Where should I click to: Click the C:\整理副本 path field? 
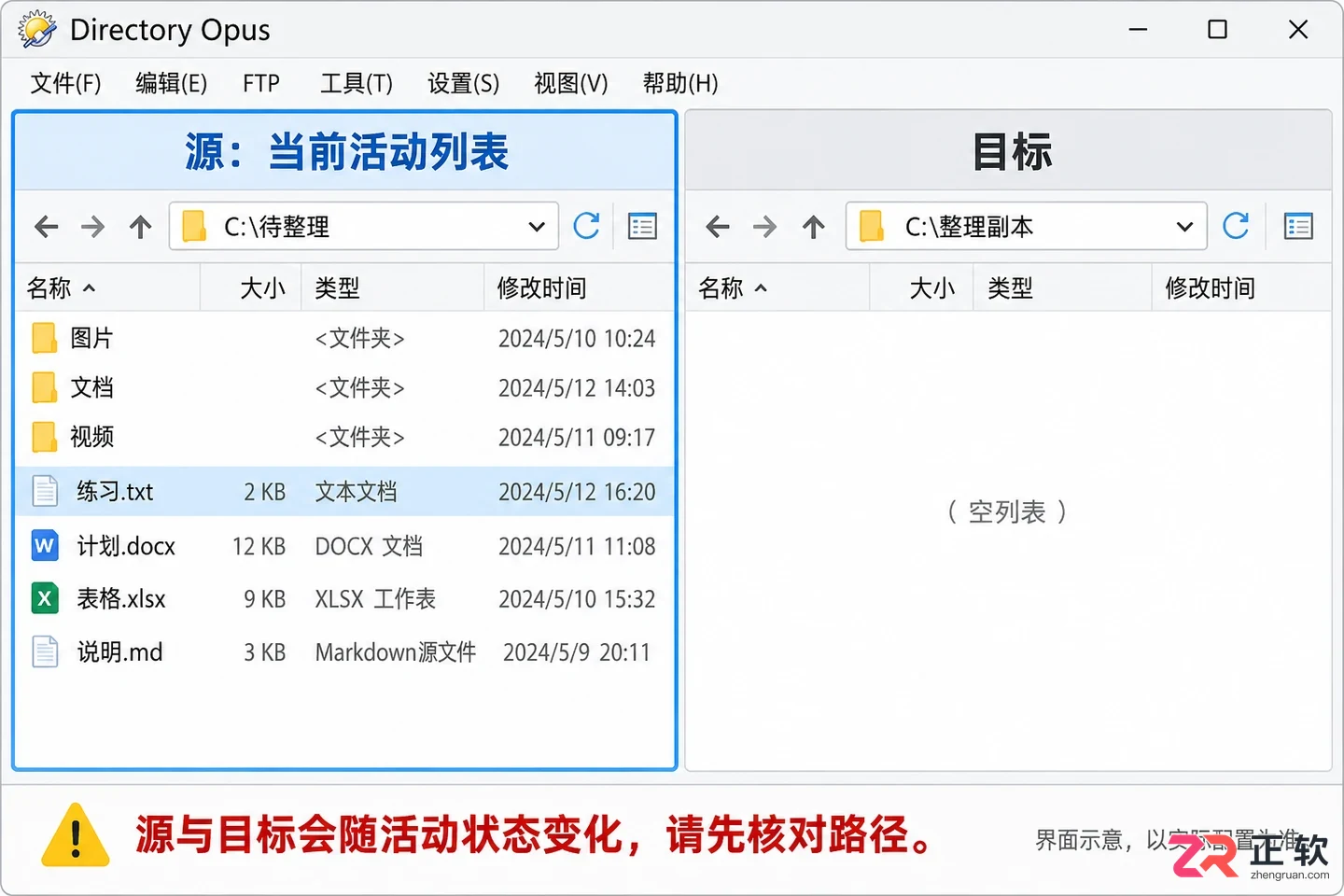1027,227
